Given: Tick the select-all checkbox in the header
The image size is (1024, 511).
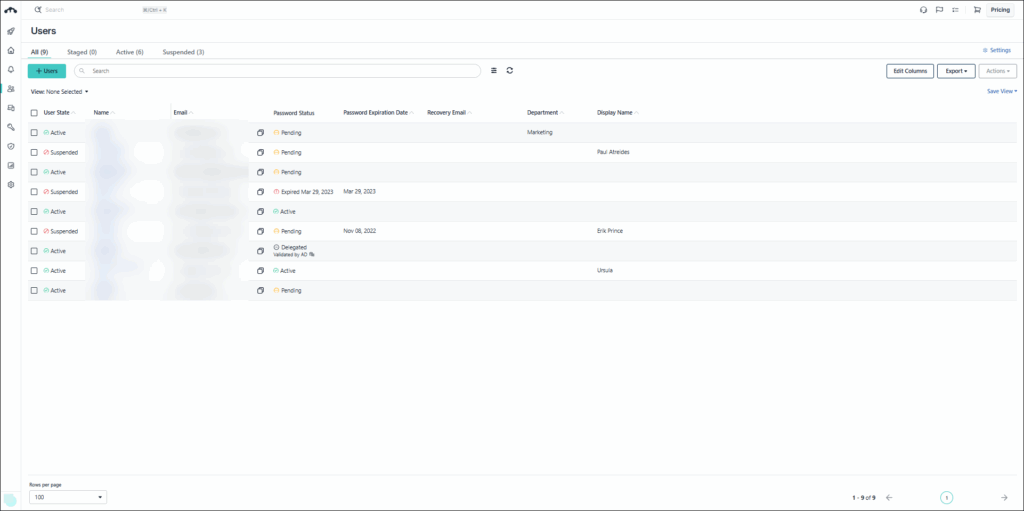Looking at the screenshot, I should pos(34,113).
